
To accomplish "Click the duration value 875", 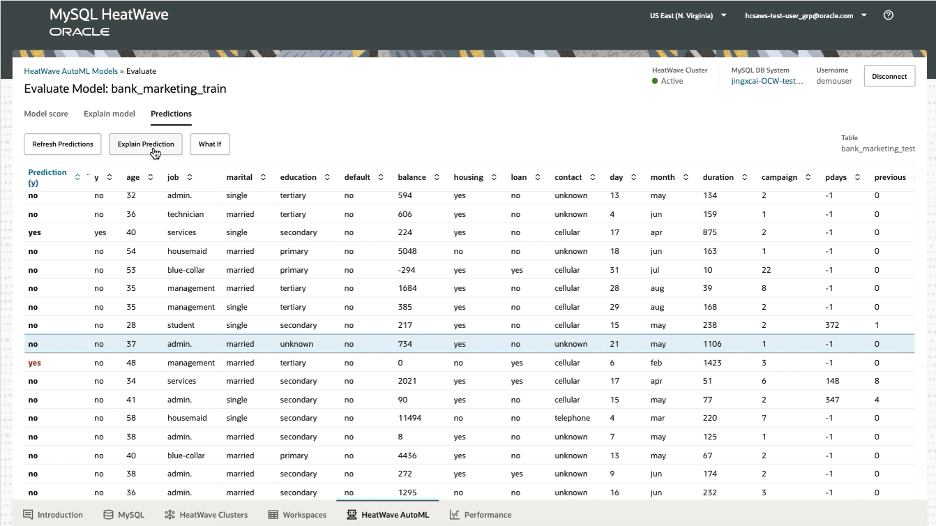I will (709, 232).
